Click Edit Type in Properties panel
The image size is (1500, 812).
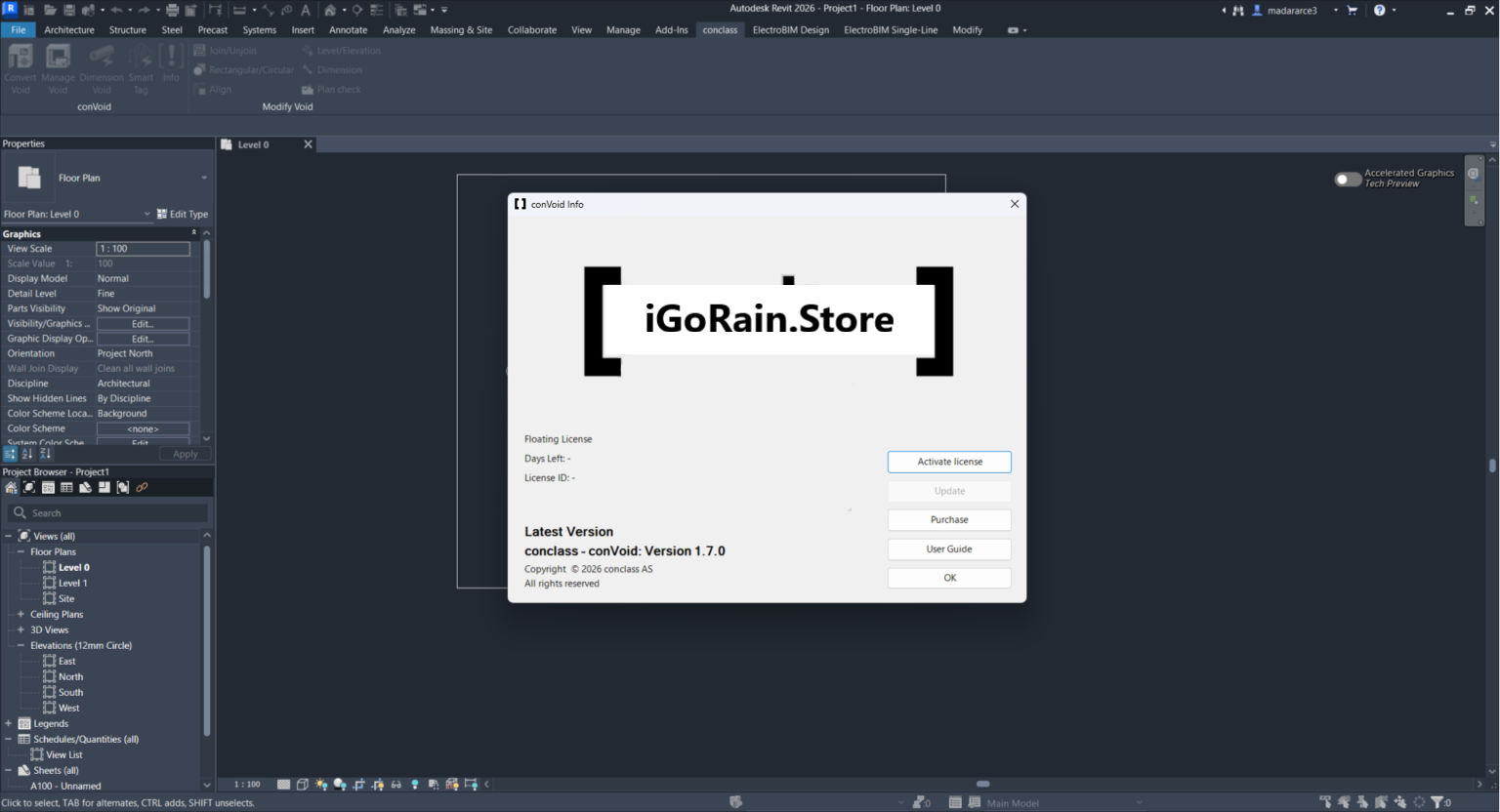tap(183, 215)
